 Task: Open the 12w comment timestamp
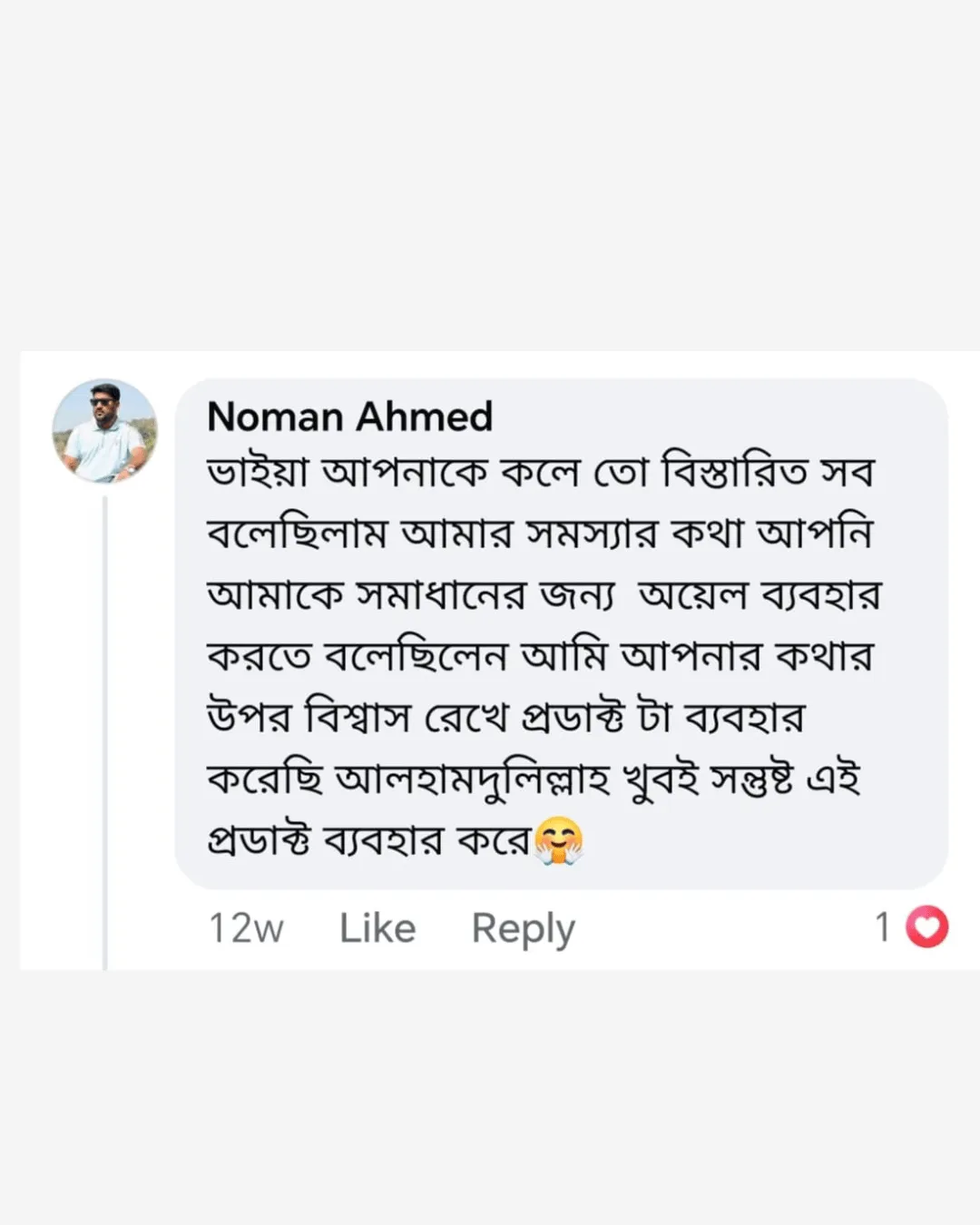pyautogui.click(x=245, y=928)
